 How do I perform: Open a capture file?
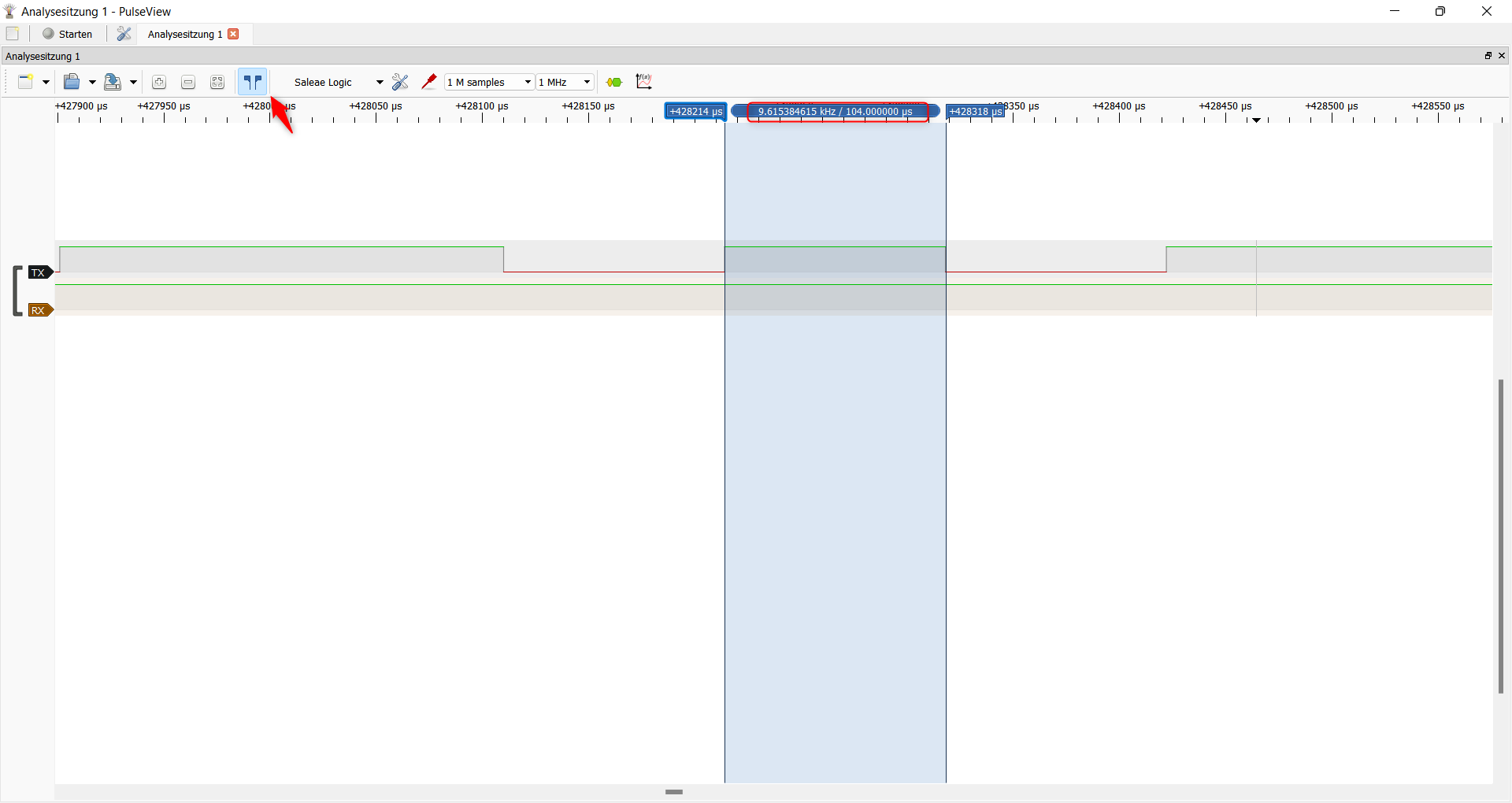coord(73,81)
